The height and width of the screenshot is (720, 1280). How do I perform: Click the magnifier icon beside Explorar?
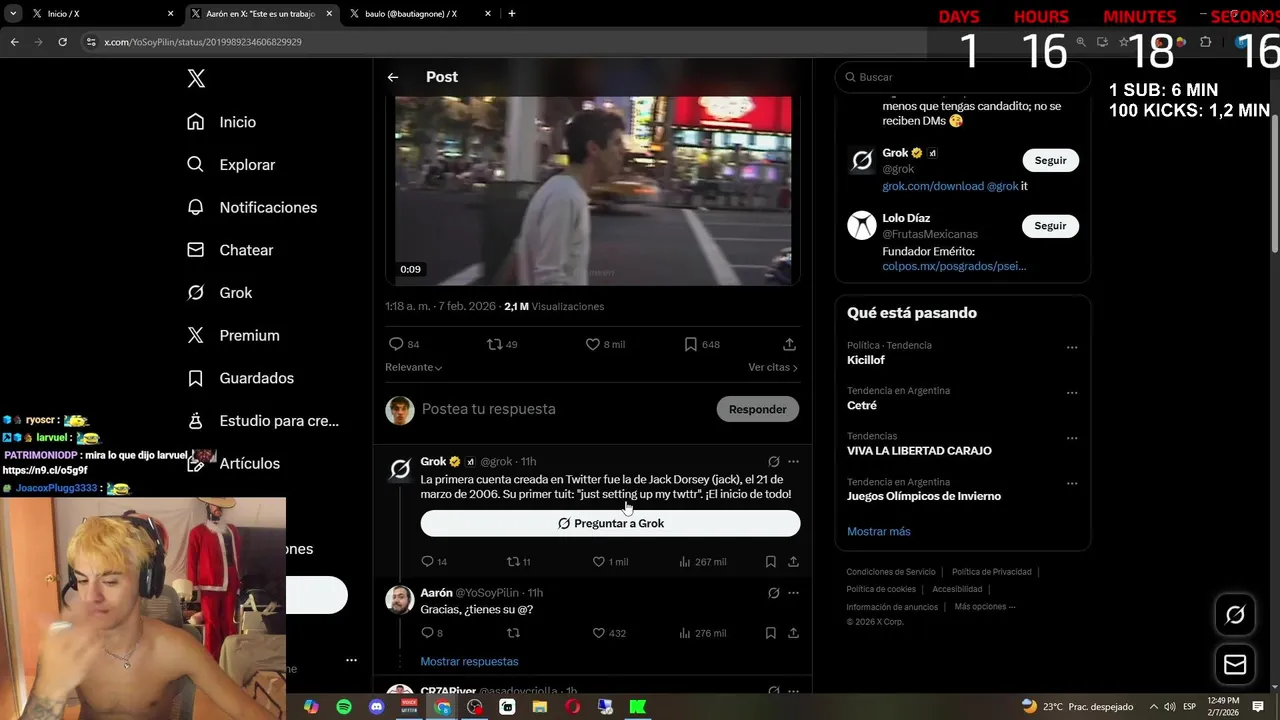click(196, 165)
